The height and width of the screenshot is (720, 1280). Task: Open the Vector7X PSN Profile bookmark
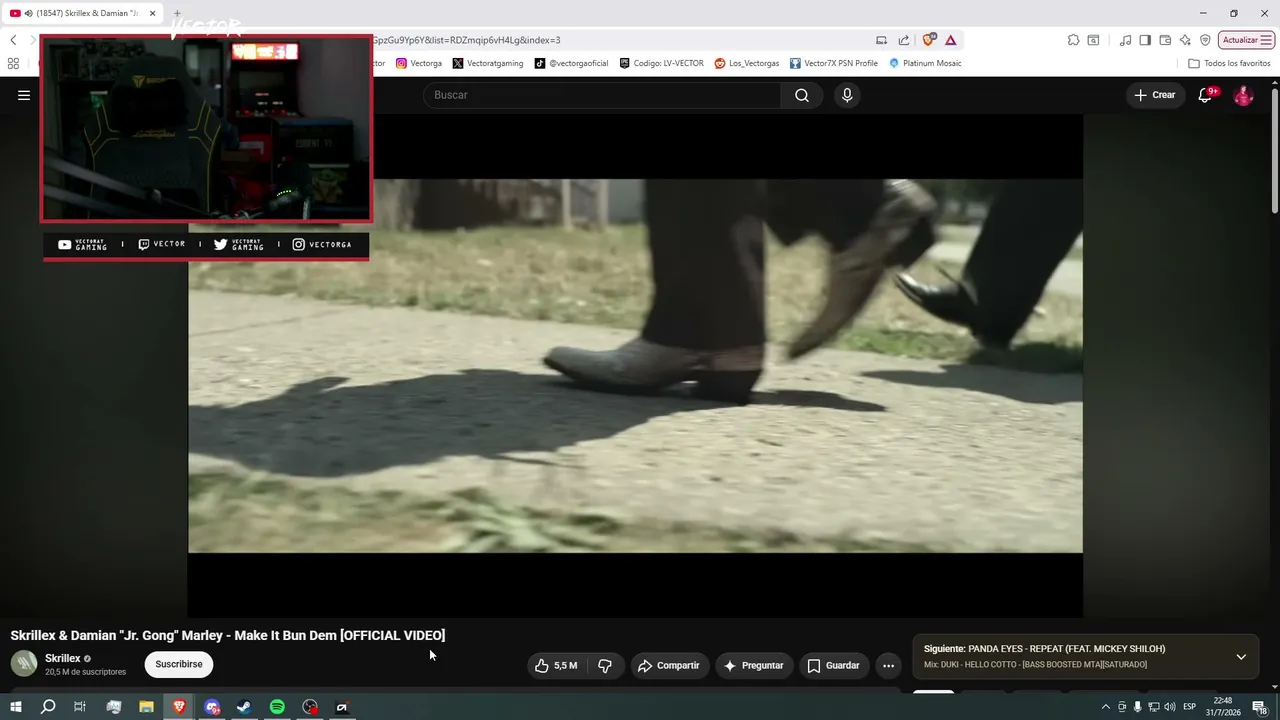[833, 63]
